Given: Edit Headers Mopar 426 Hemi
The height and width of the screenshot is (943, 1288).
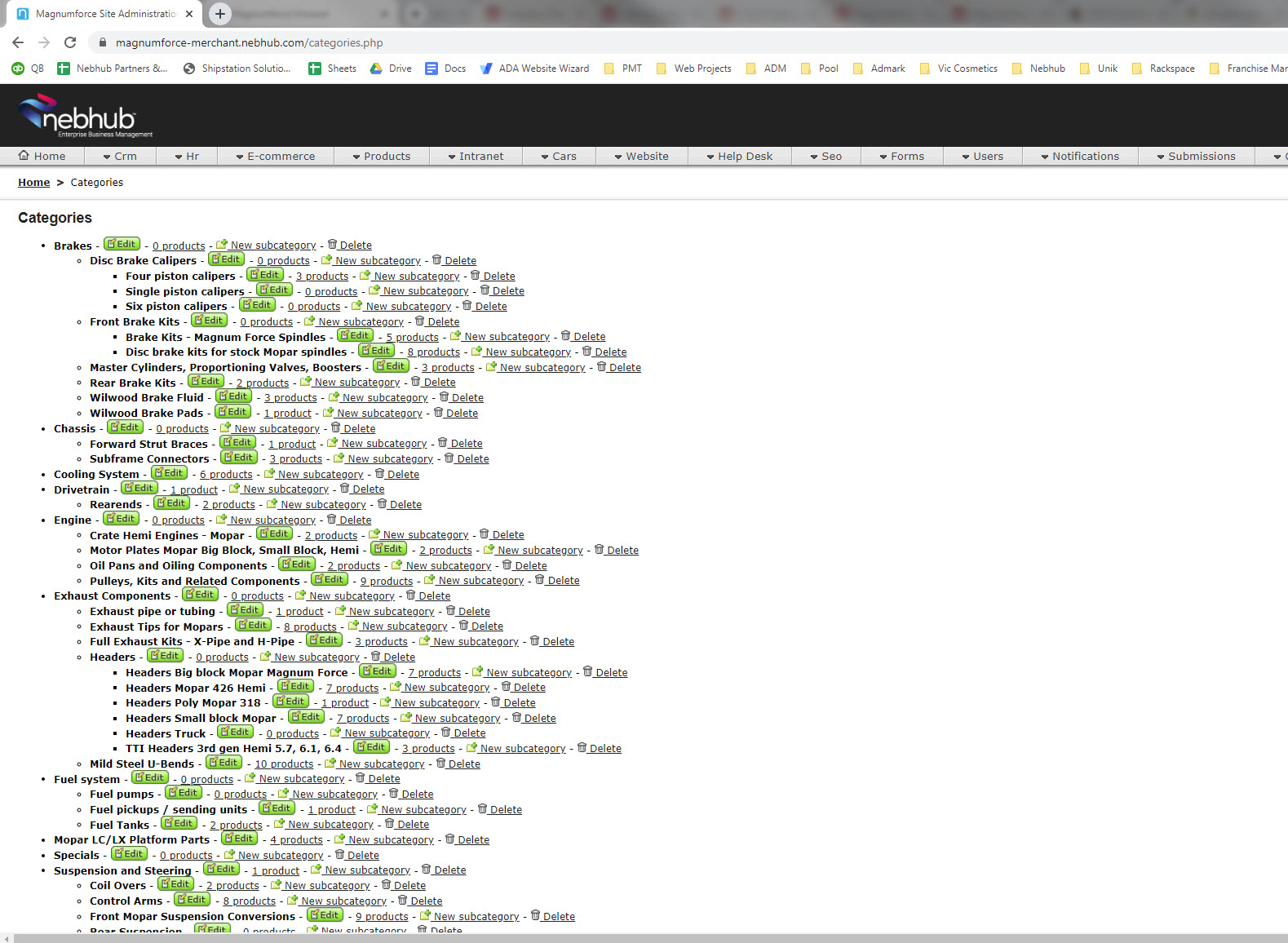Looking at the screenshot, I should point(295,687).
